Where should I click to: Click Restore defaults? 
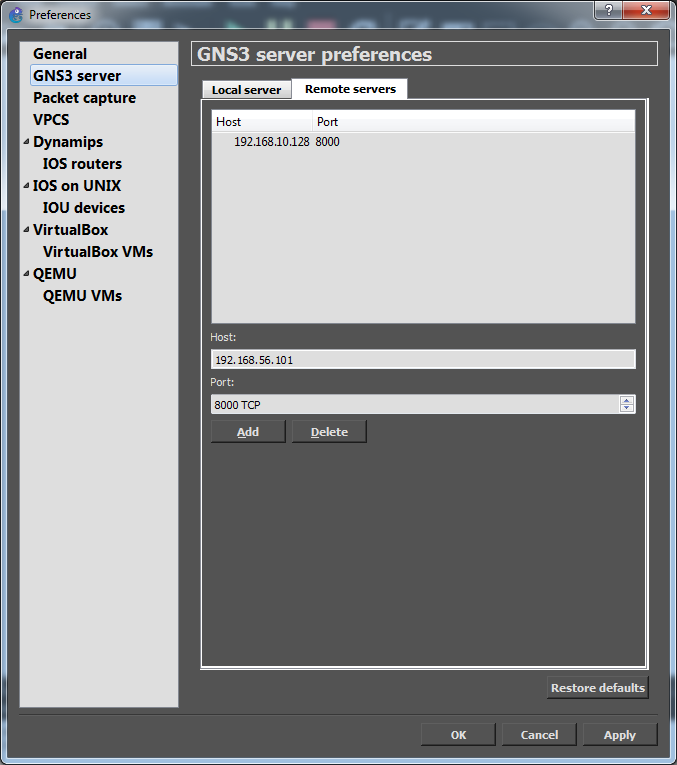coord(597,687)
